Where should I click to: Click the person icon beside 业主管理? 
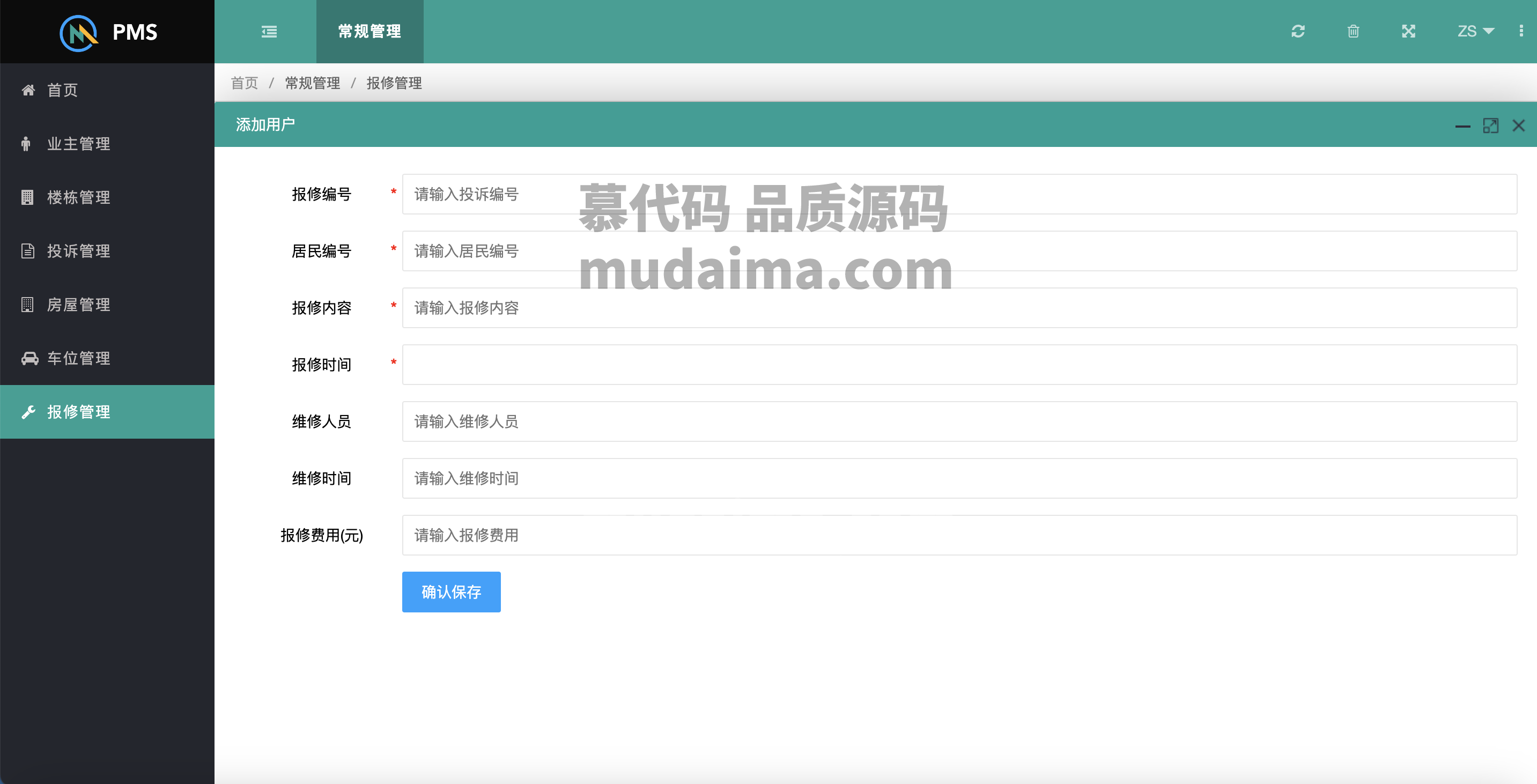[x=26, y=144]
